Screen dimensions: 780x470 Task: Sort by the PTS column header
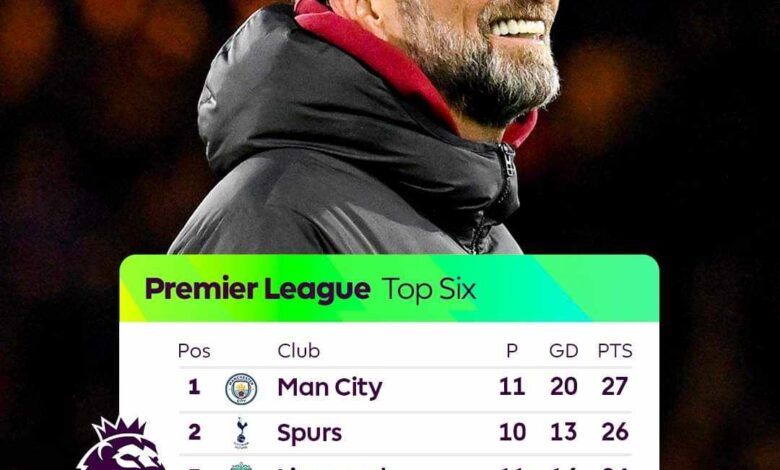click(x=615, y=351)
